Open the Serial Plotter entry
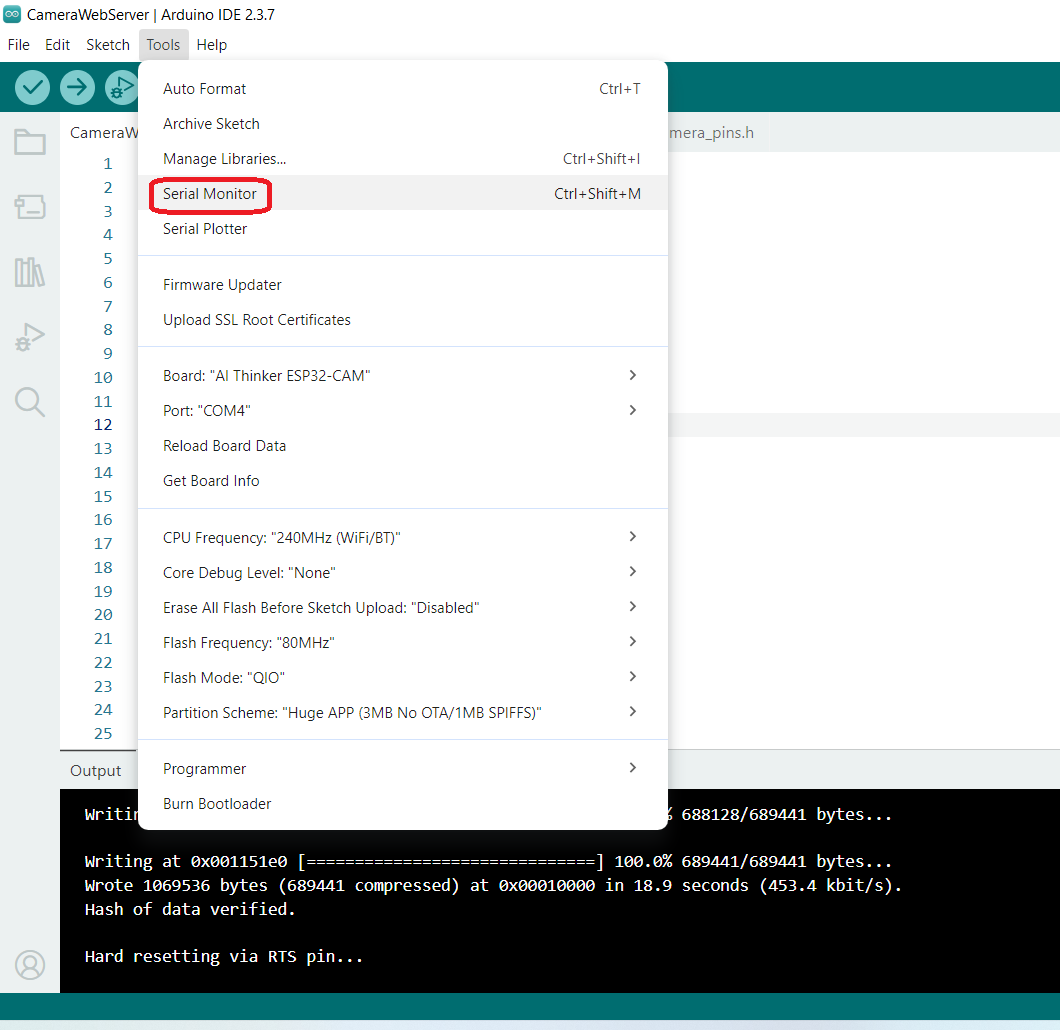1060x1030 pixels. (402, 229)
